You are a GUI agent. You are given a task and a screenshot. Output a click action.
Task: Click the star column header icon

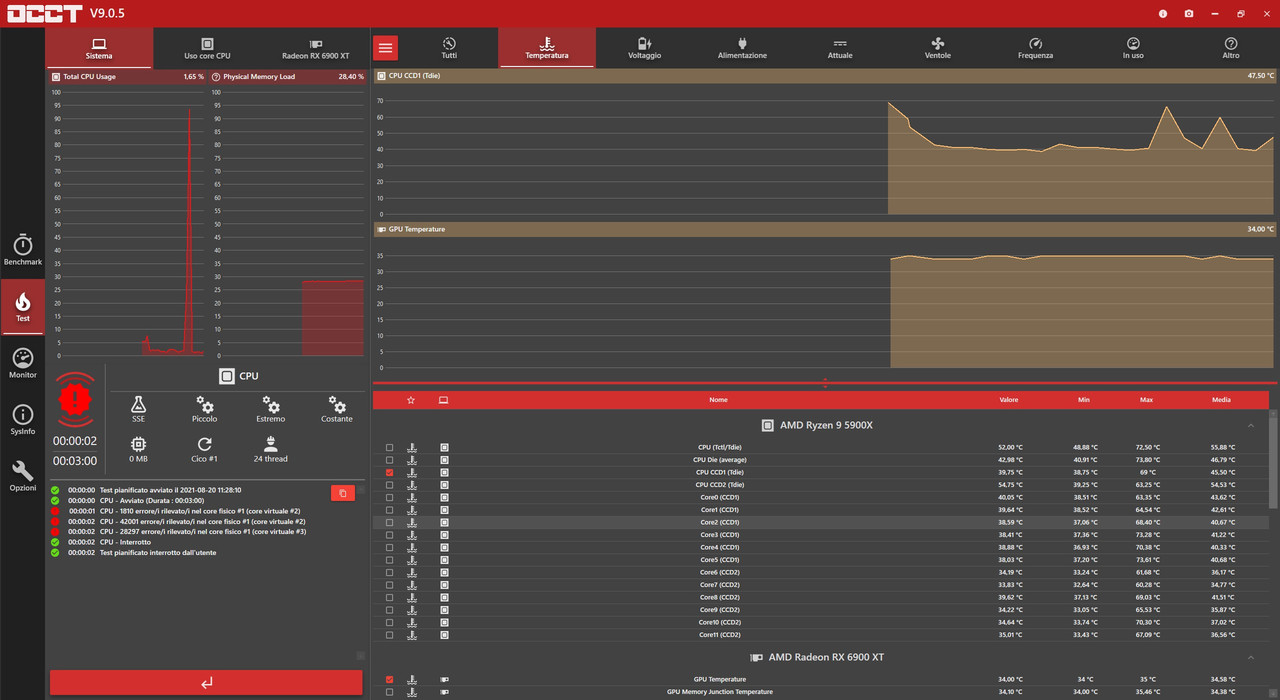(410, 400)
